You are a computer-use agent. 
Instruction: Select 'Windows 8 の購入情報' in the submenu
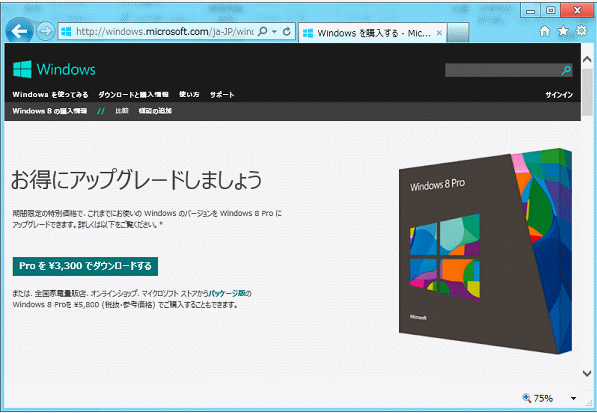pos(49,111)
